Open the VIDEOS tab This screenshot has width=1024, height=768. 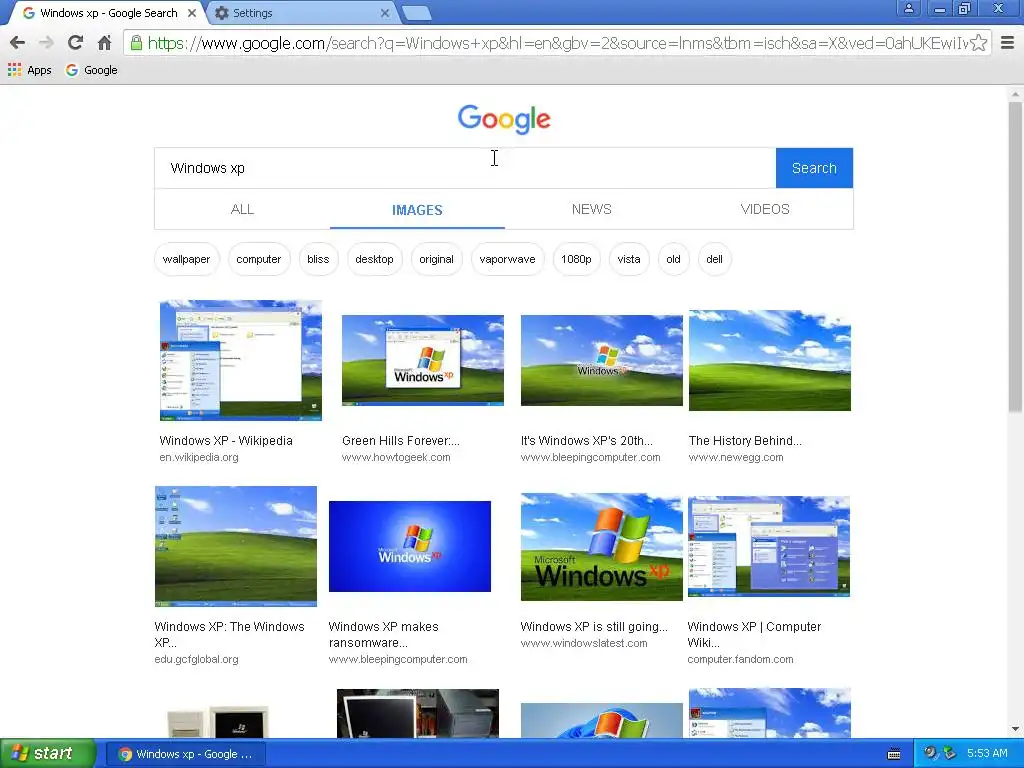click(x=765, y=209)
